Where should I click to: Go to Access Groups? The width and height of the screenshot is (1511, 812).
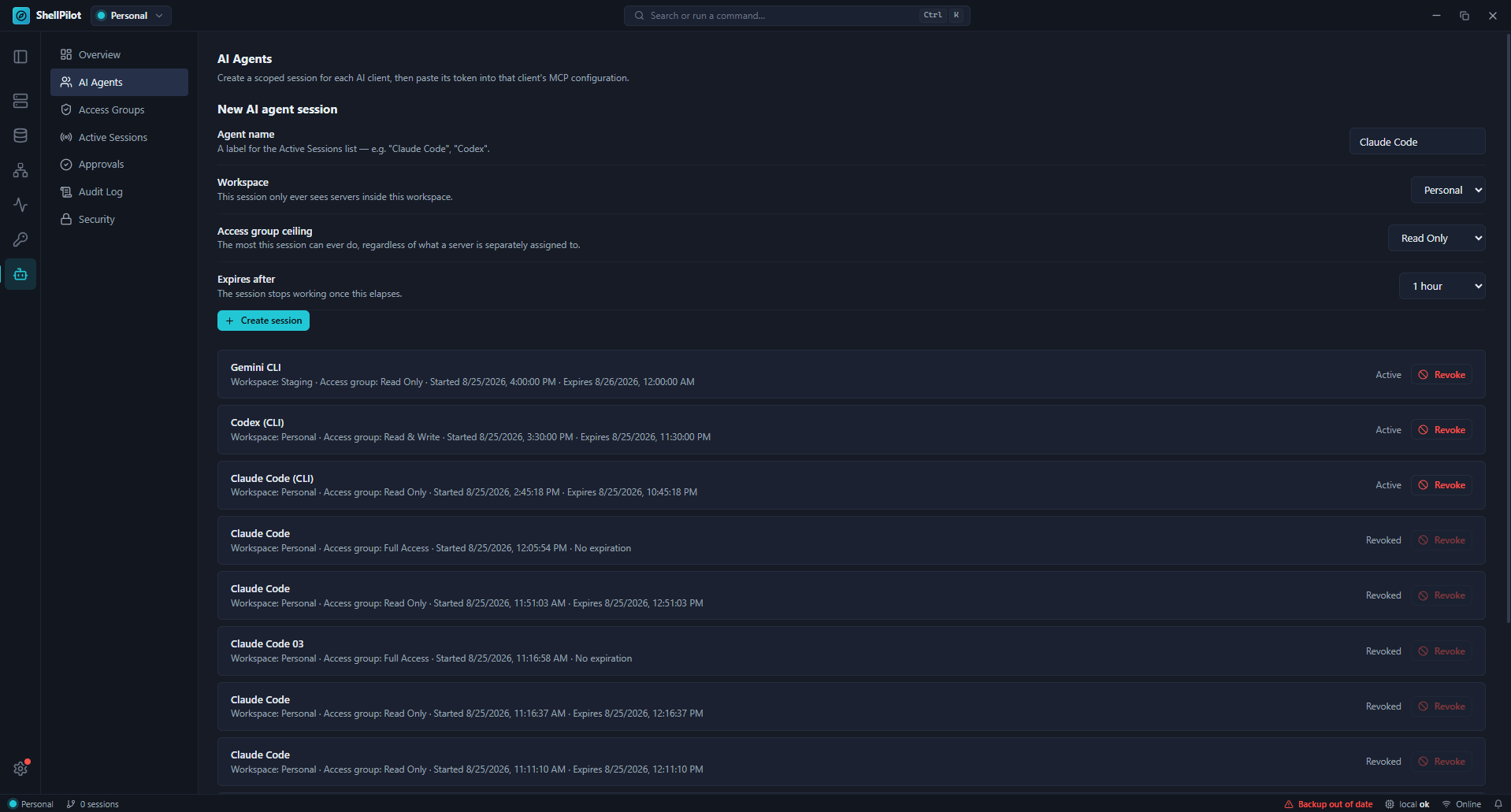click(119, 110)
